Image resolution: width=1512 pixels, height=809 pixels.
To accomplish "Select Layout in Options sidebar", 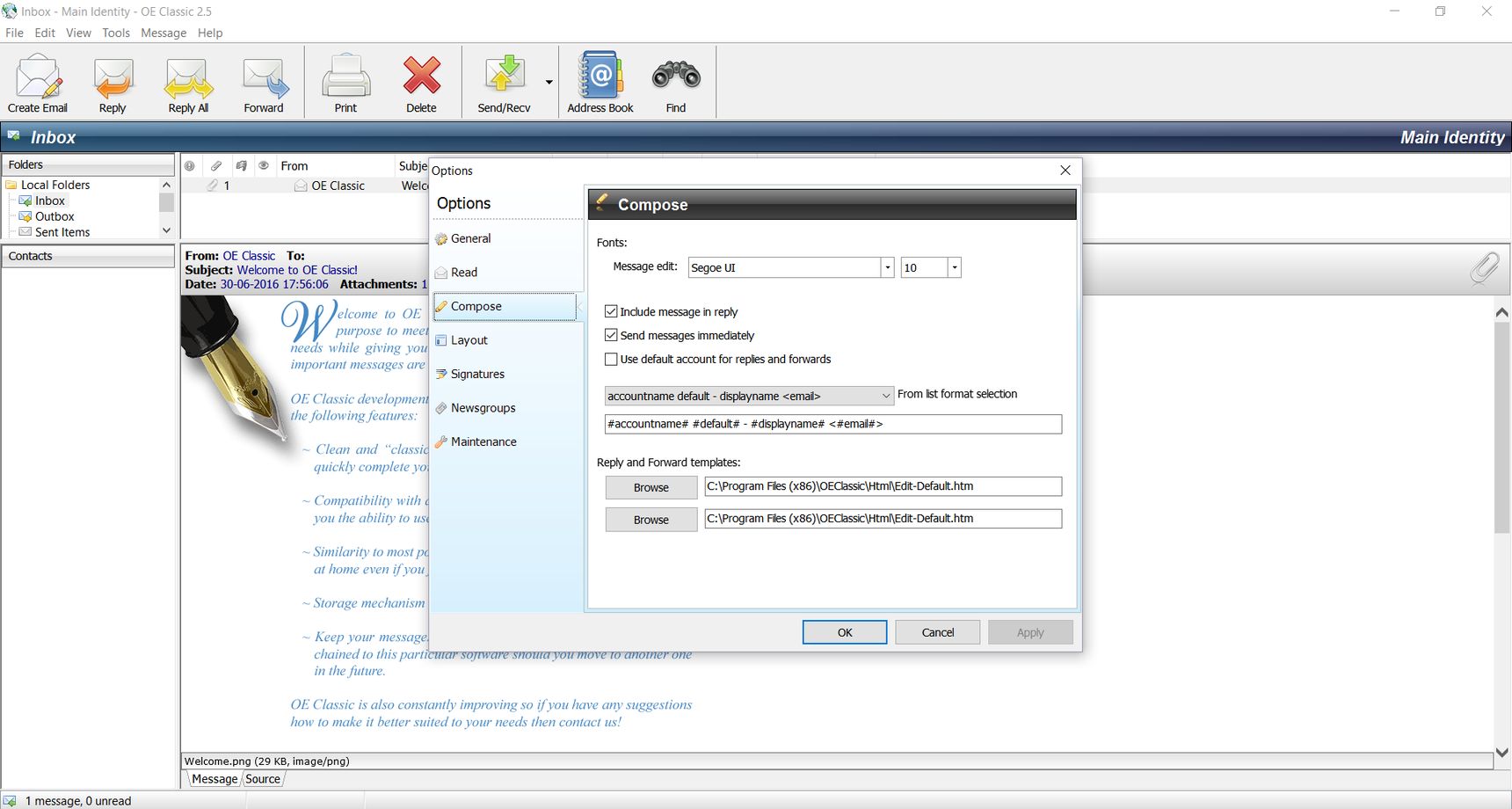I will tap(505, 340).
